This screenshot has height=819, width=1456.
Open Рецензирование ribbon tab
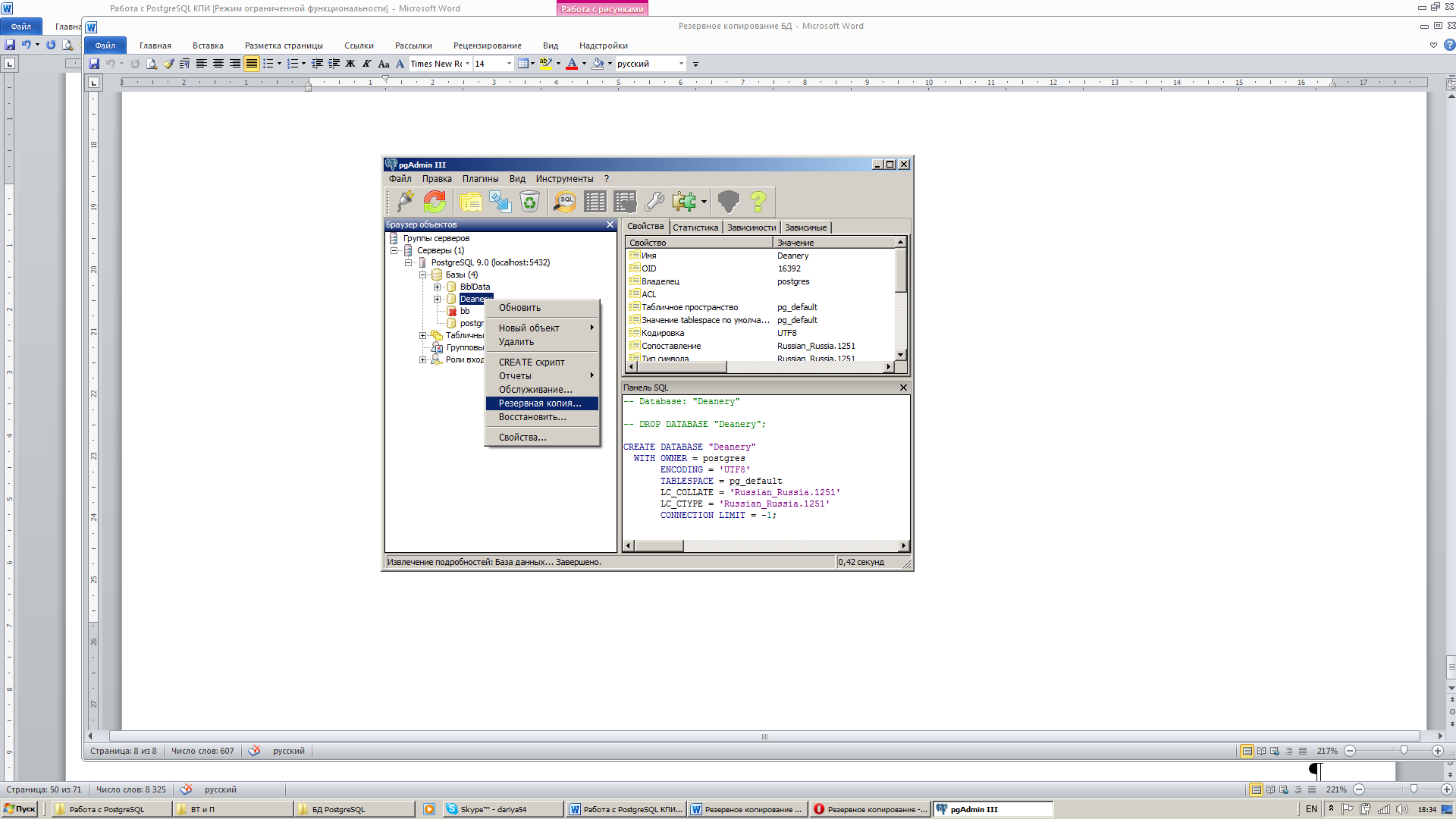click(487, 45)
